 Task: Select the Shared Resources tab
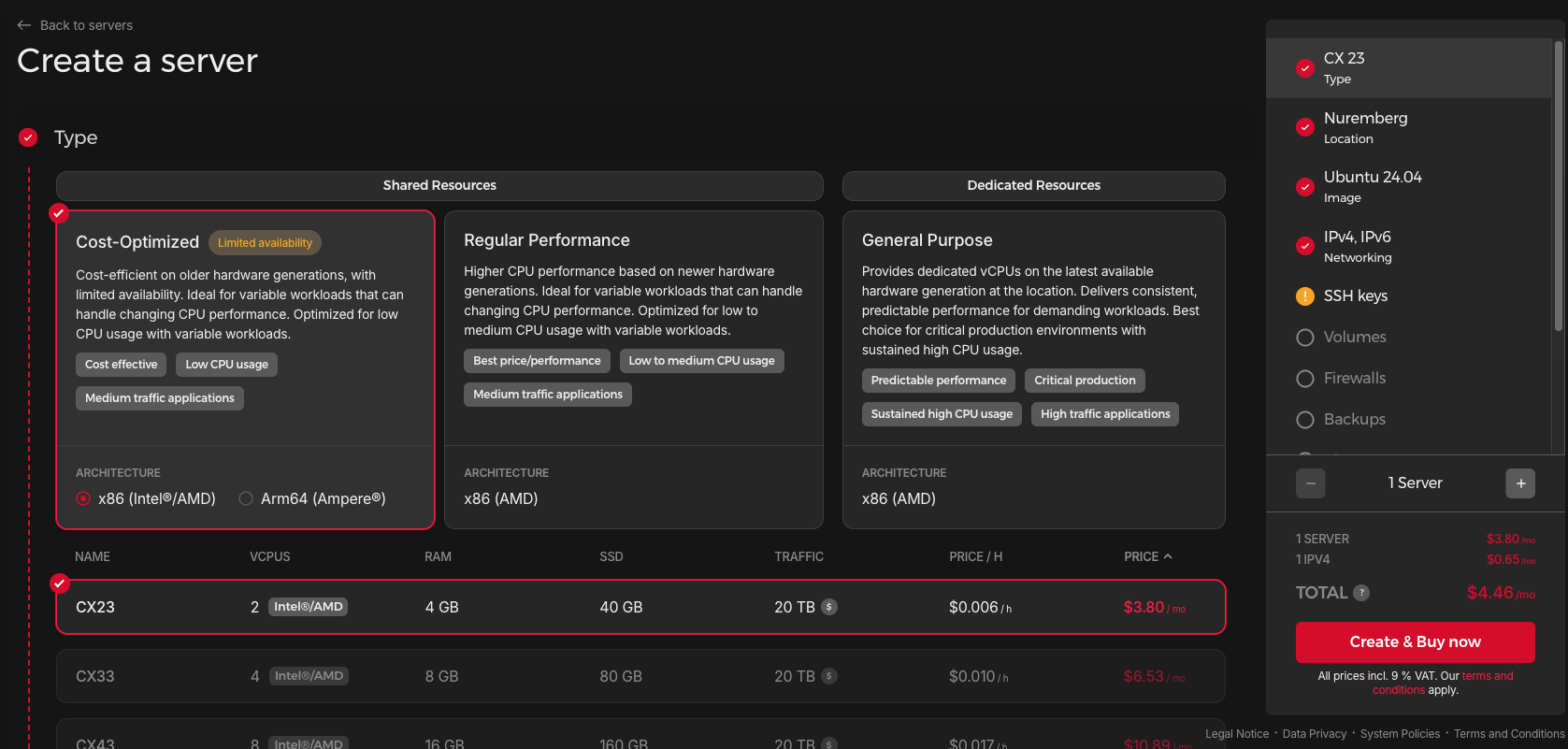tap(439, 185)
